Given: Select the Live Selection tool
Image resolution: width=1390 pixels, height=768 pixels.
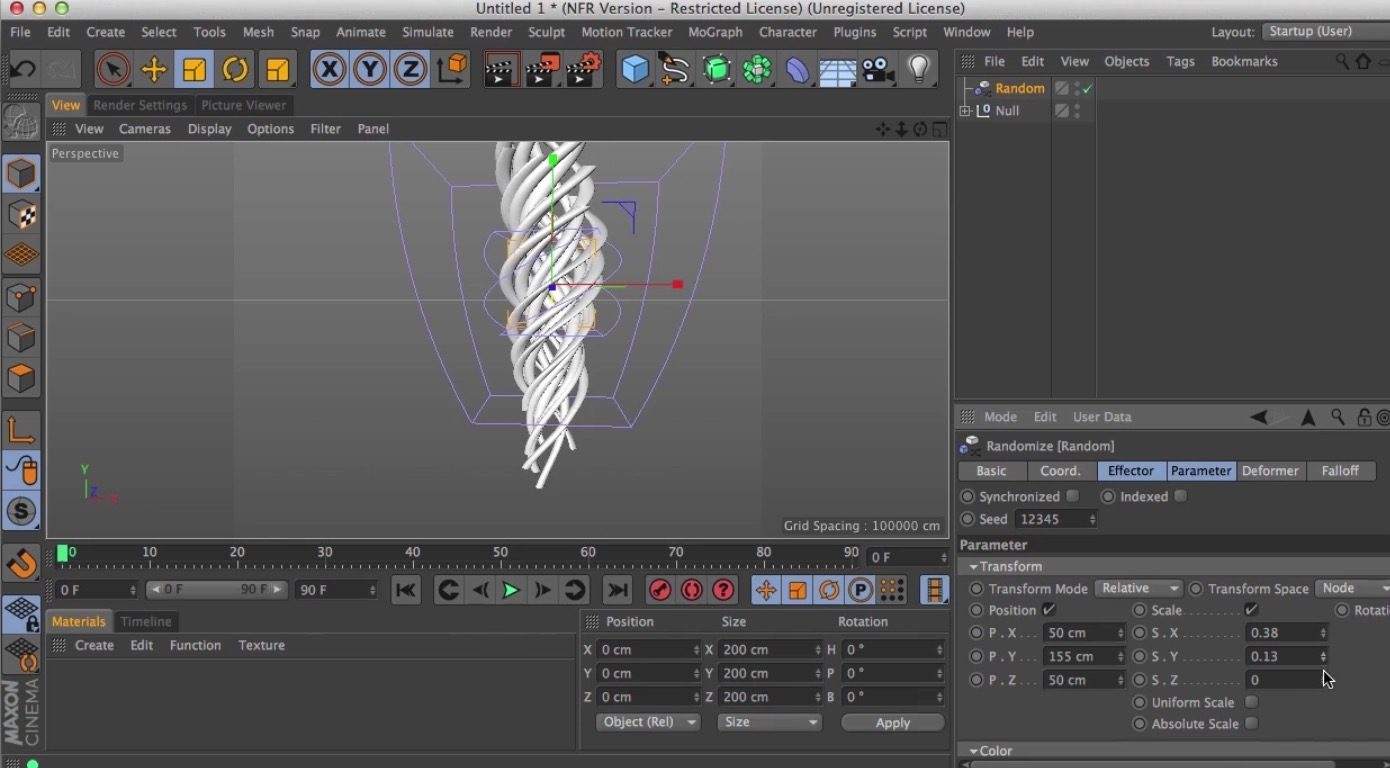Looking at the screenshot, I should point(113,70).
